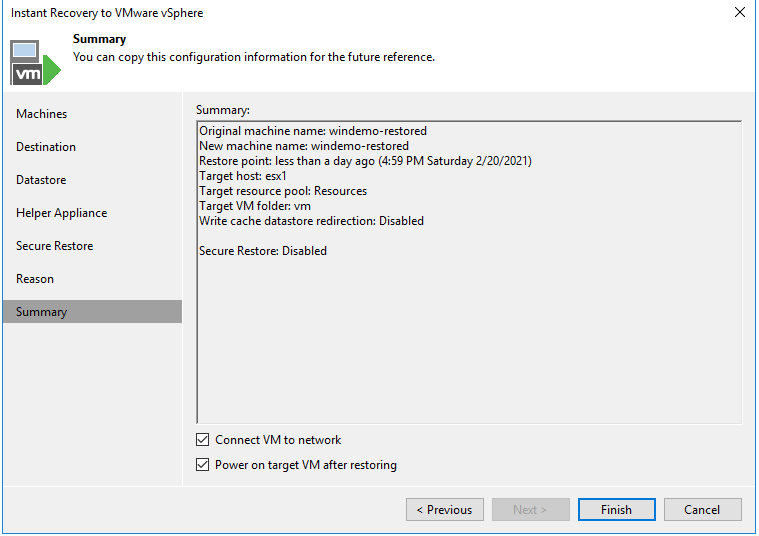Image resolution: width=759 pixels, height=536 pixels.
Task: Click the VM wizard icon in the header
Action: 36,63
